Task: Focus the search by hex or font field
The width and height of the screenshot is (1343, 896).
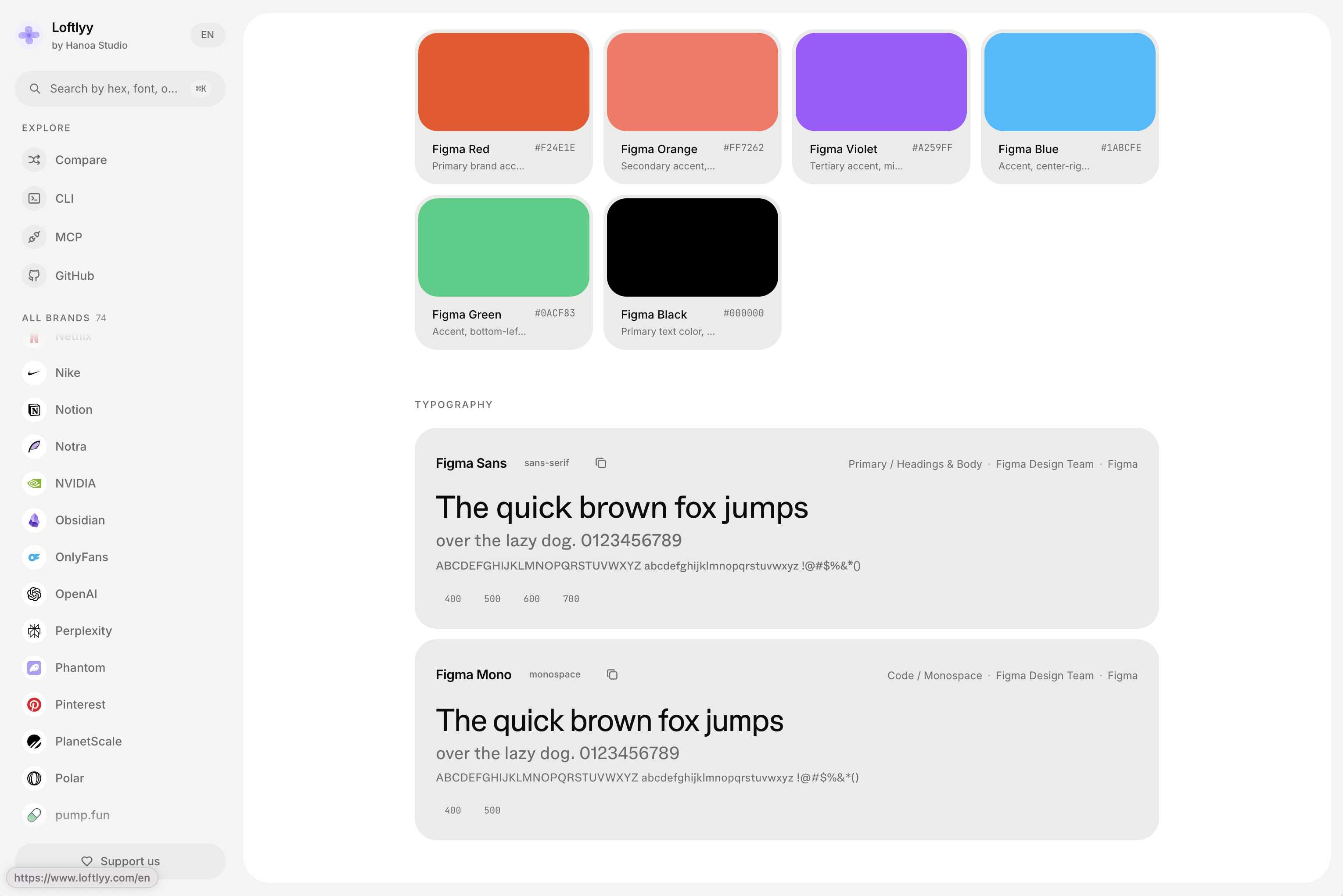Action: 120,89
